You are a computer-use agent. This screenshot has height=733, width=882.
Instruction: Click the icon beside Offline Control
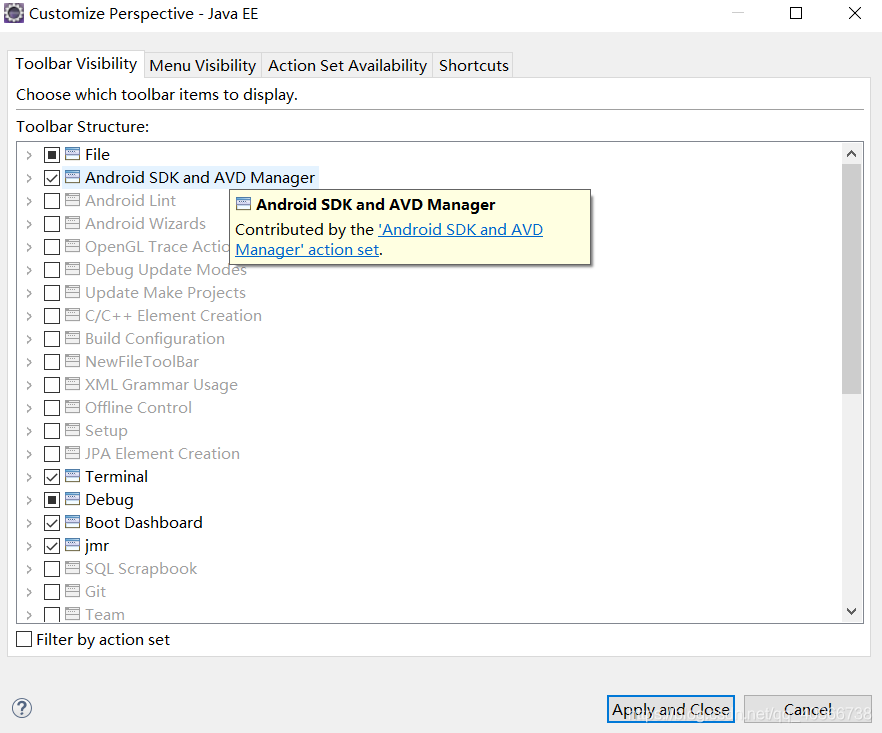(73, 407)
